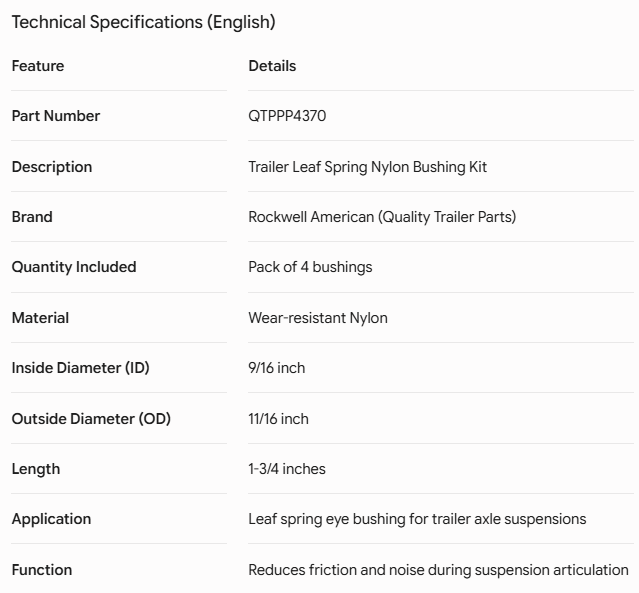The image size is (639, 593).
Task: Select the Reduces friction and noise function text
Action: (x=438, y=570)
